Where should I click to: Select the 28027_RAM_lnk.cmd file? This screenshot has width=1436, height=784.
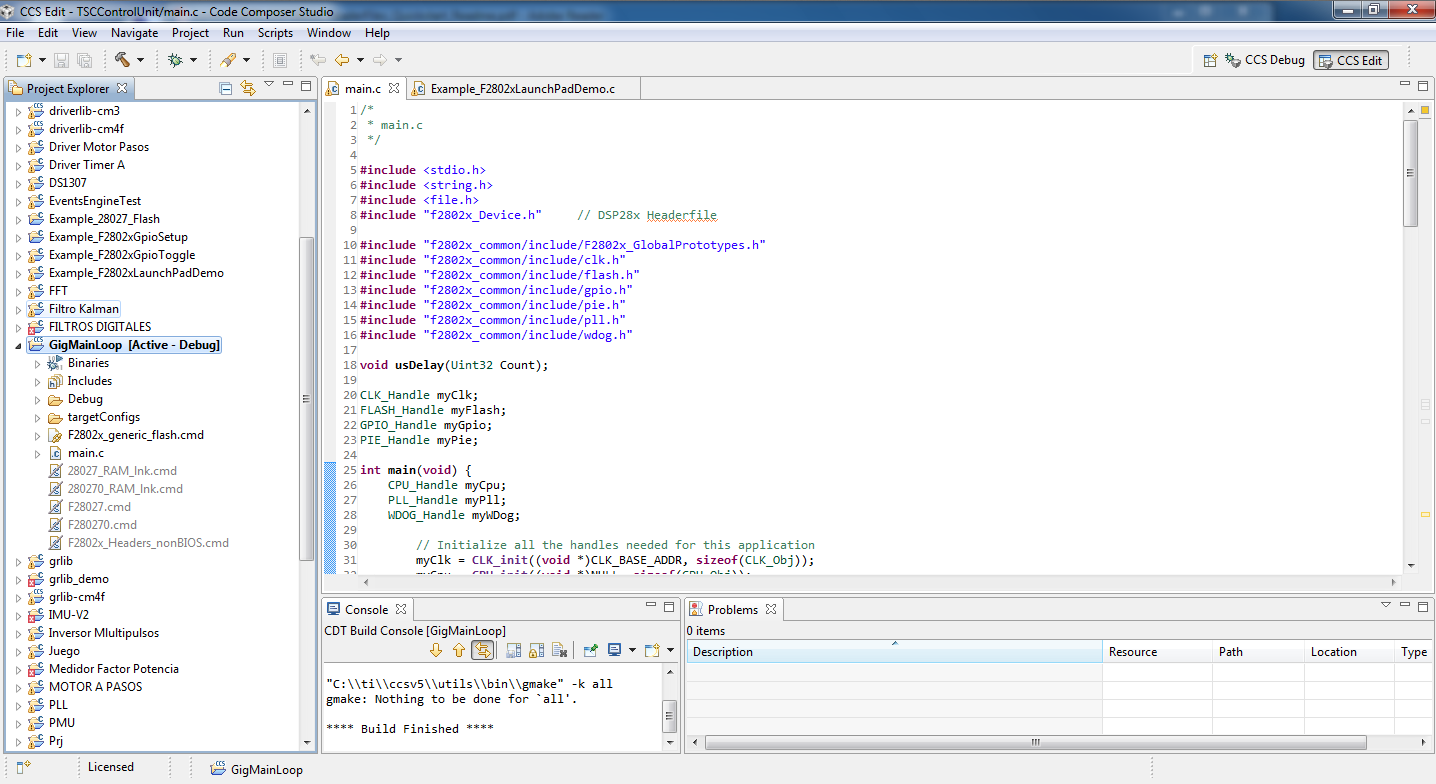[122, 471]
